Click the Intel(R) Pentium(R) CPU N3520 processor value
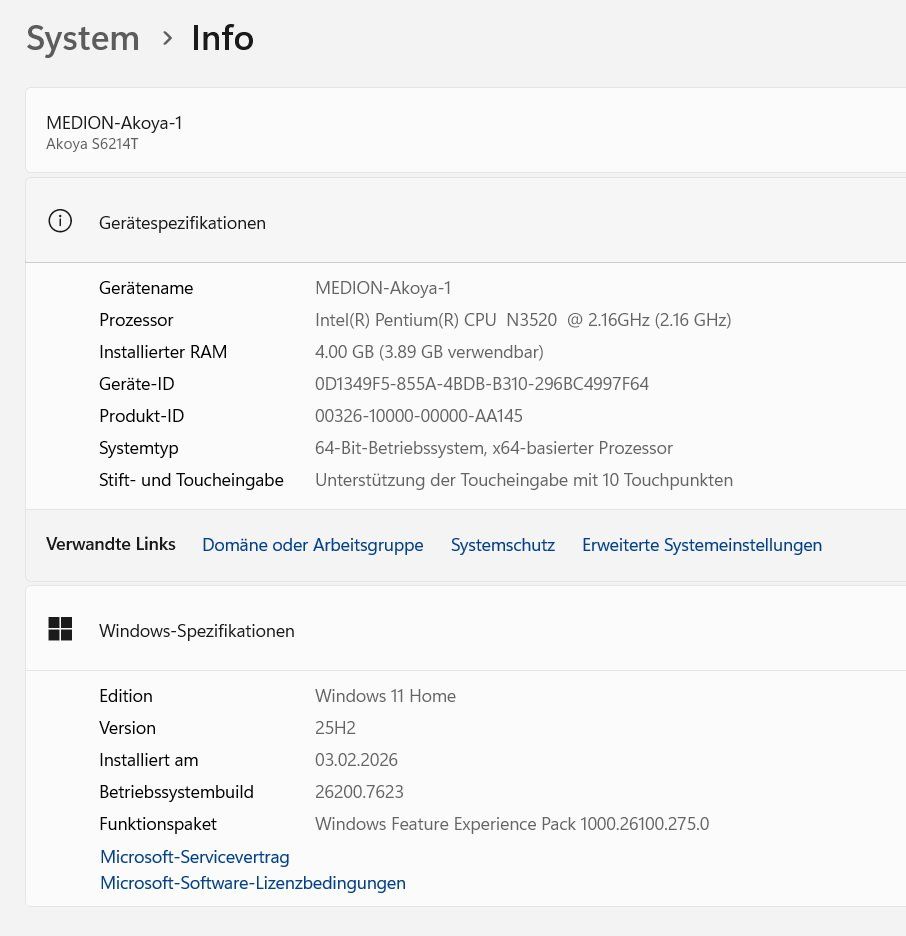 523,320
